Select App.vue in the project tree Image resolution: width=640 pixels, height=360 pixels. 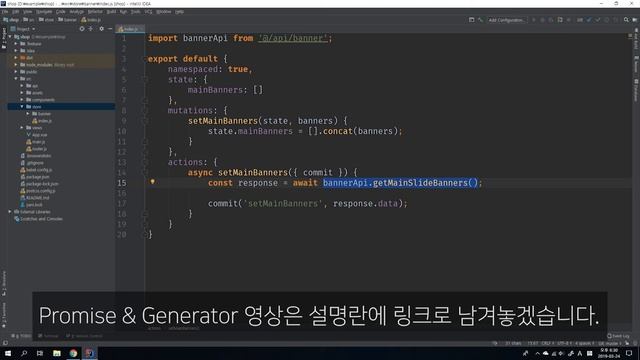tap(37, 135)
